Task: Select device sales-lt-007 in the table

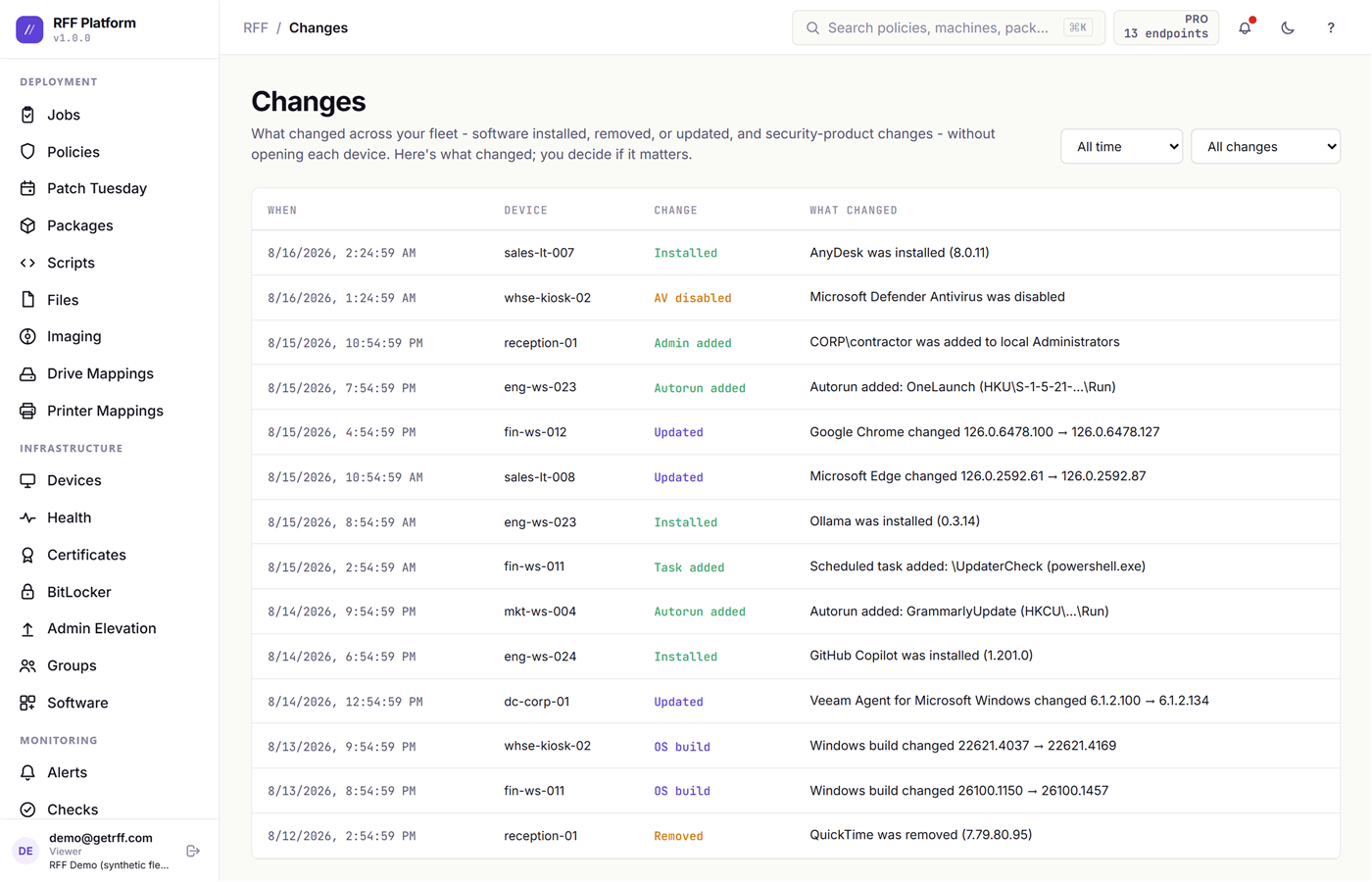Action: tap(539, 253)
